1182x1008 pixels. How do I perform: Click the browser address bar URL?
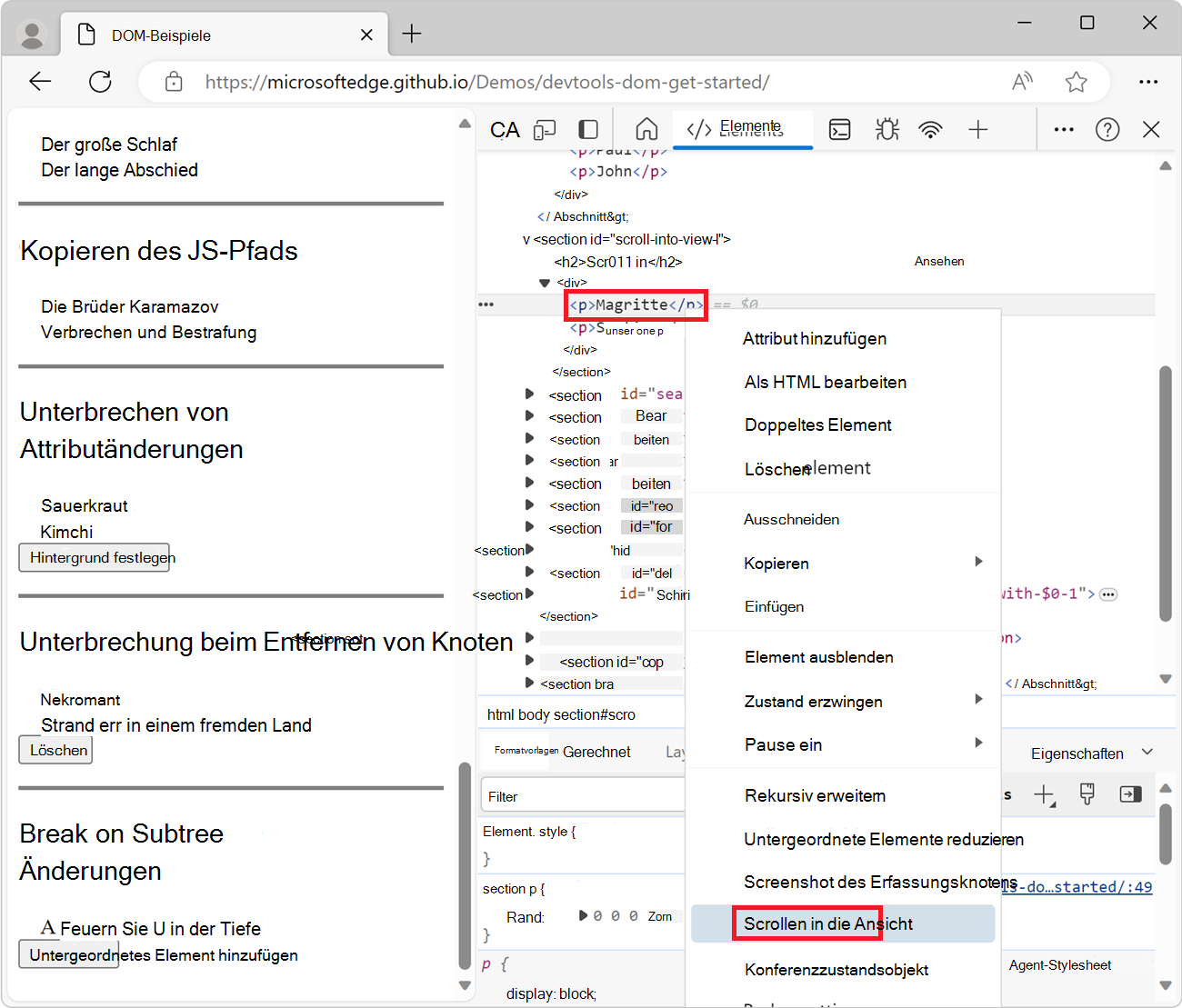tap(487, 82)
